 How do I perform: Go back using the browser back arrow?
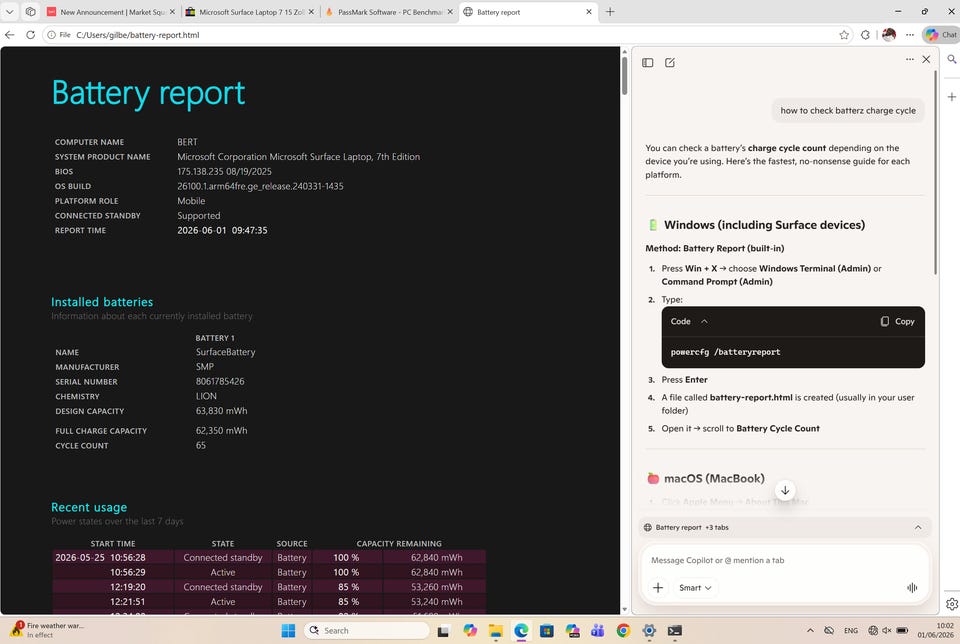pyautogui.click(x=9, y=35)
